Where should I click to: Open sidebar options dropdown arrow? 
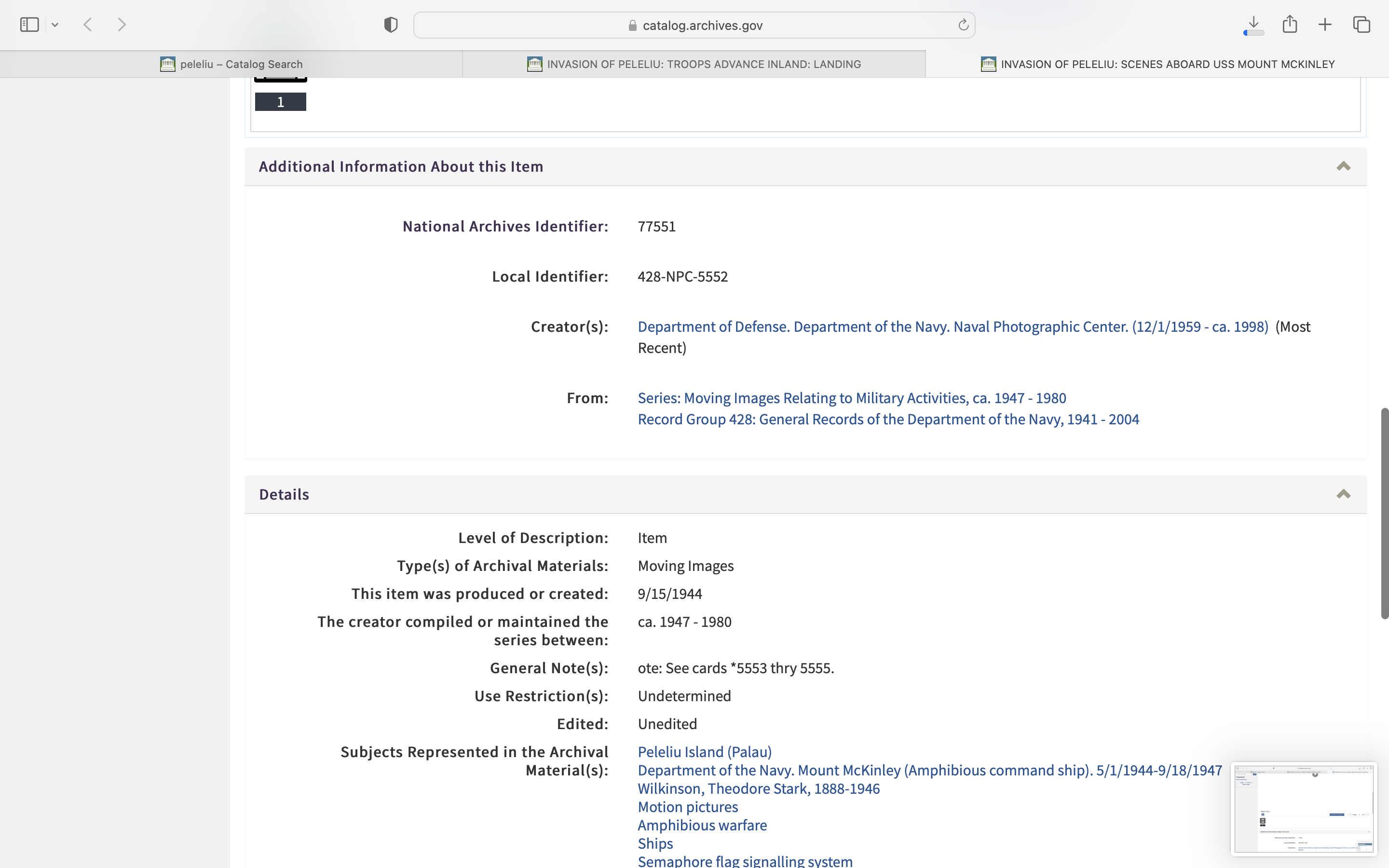55,25
